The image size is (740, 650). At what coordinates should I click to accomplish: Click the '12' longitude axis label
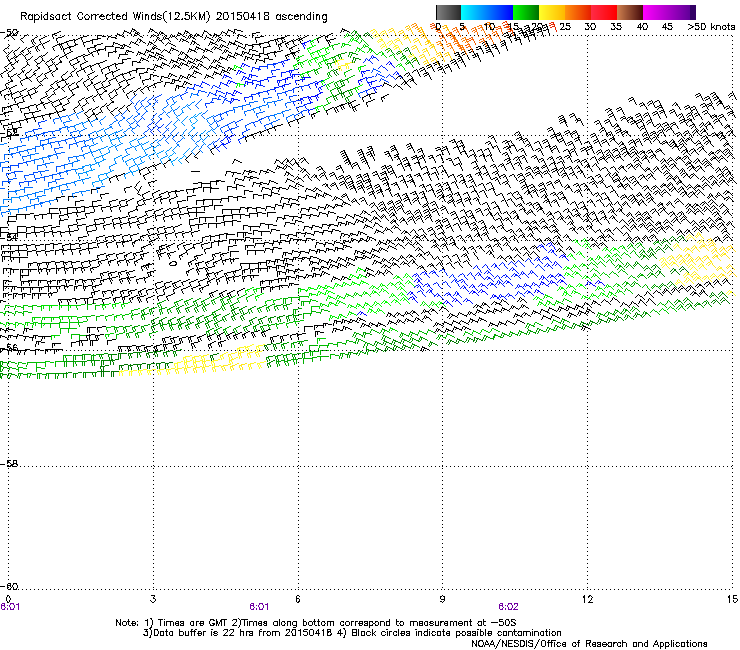(587, 599)
